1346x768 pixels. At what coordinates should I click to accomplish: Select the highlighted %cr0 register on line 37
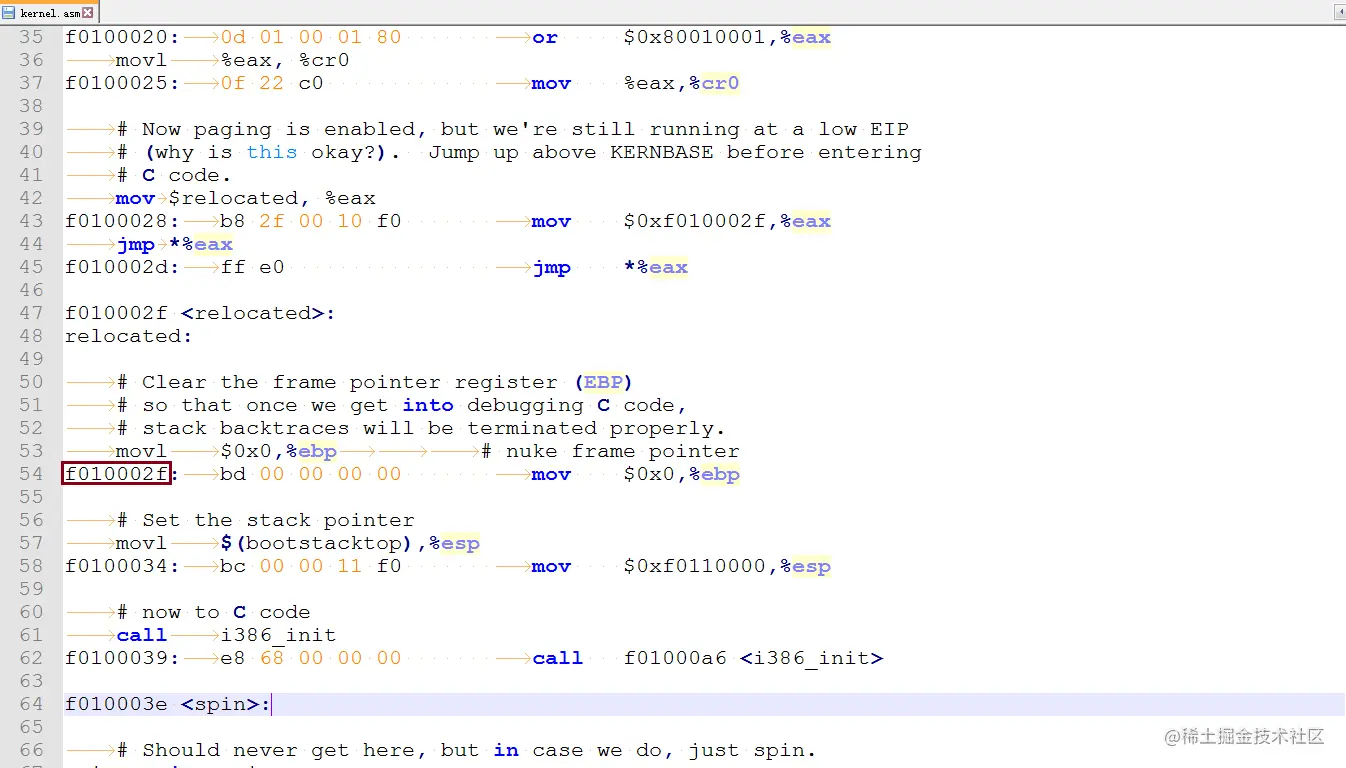coord(719,83)
